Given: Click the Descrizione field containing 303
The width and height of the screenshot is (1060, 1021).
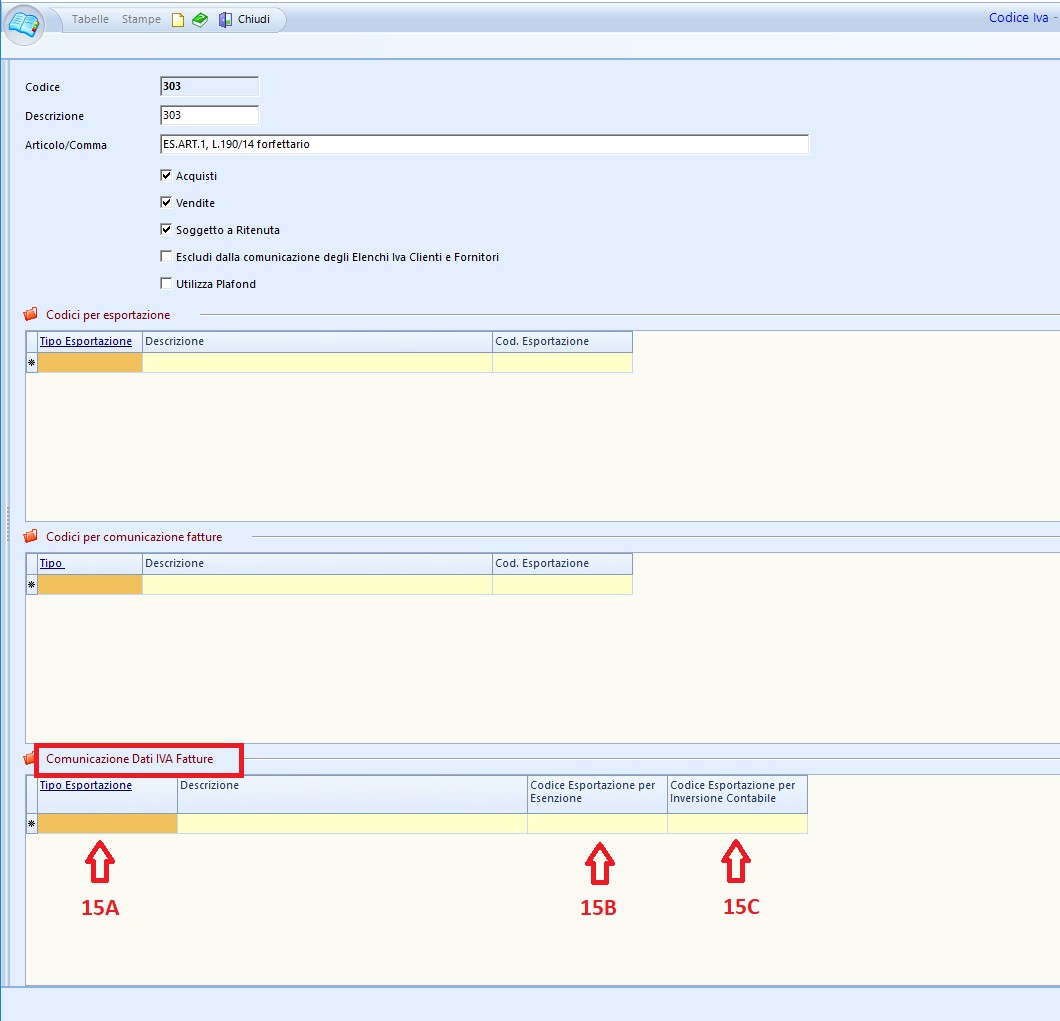Looking at the screenshot, I should pyautogui.click(x=209, y=116).
